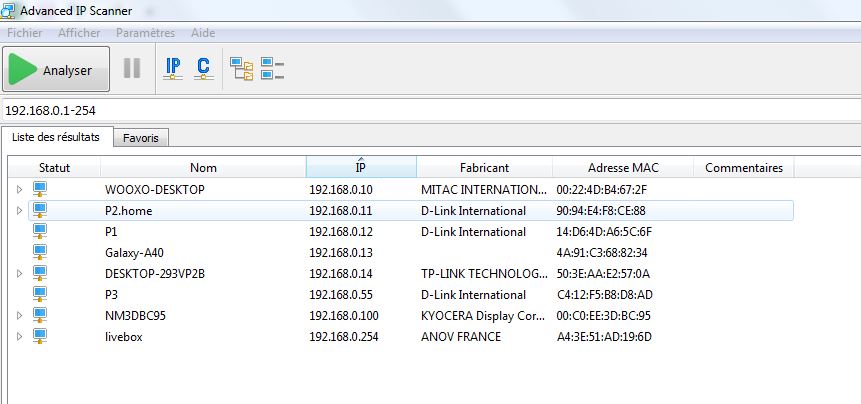The width and height of the screenshot is (861, 404).
Task: Click IP address 192.168.0.254
Action: point(344,336)
